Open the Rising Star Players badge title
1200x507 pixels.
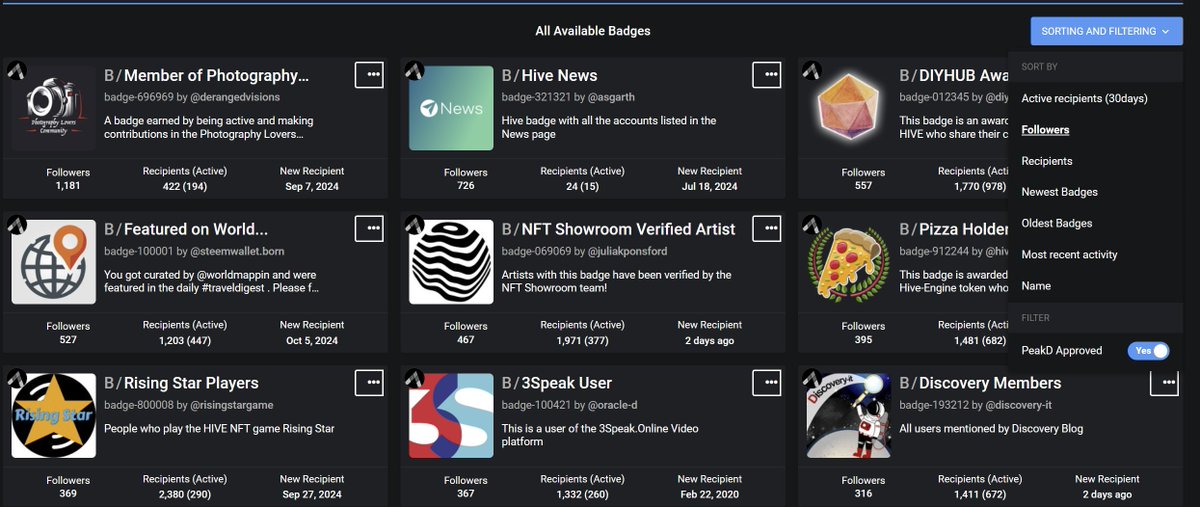pos(181,384)
